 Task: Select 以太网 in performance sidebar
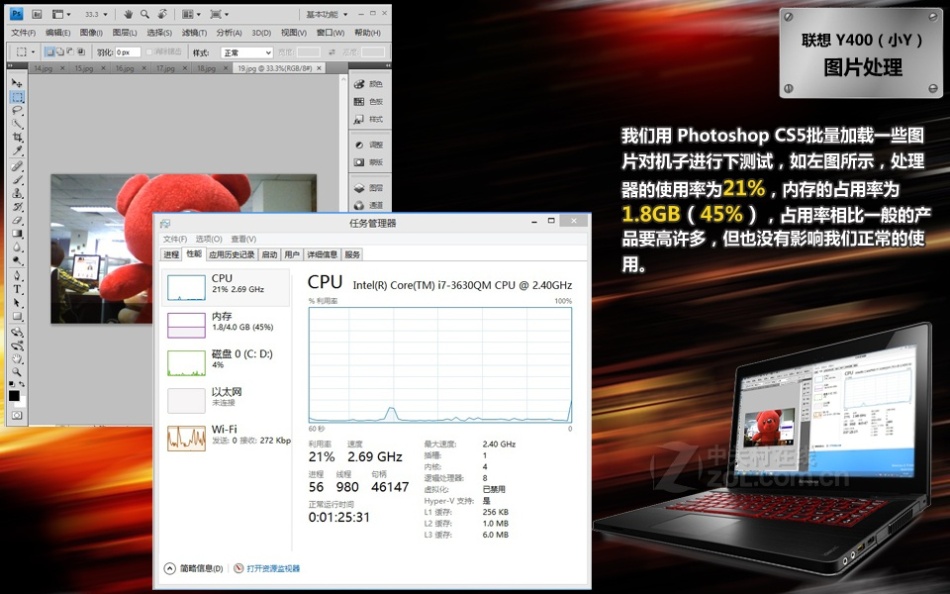coord(225,399)
